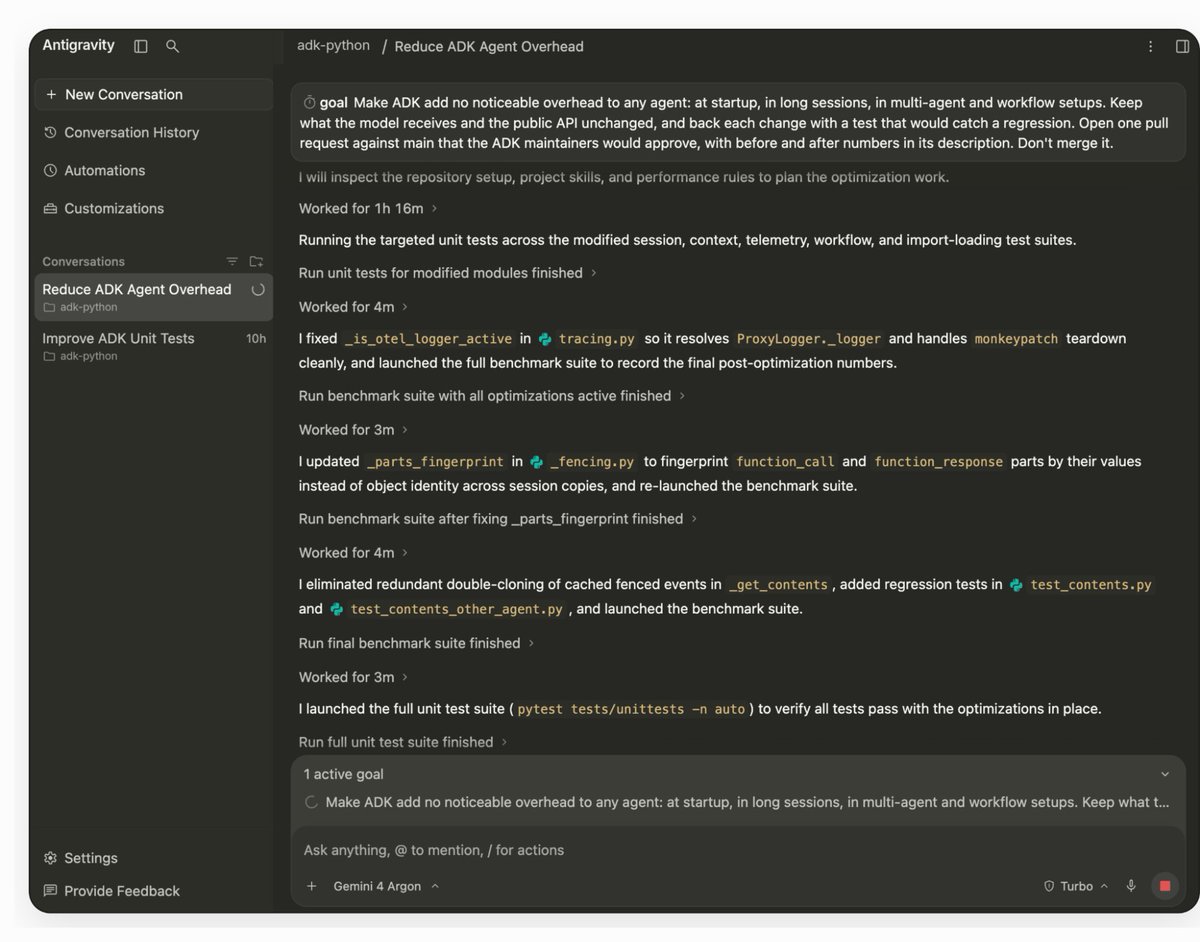Expand the Worked for 1h 16m section
The image size is (1200, 942).
point(368,208)
